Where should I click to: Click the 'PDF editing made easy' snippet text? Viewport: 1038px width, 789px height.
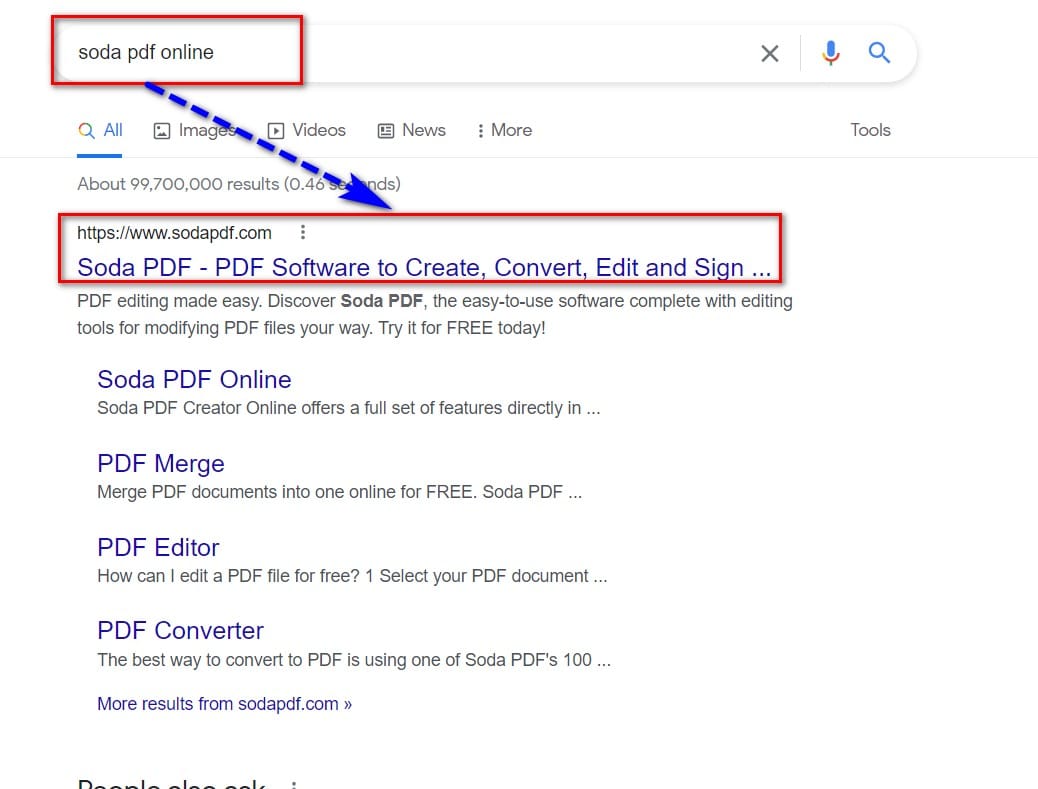click(435, 314)
